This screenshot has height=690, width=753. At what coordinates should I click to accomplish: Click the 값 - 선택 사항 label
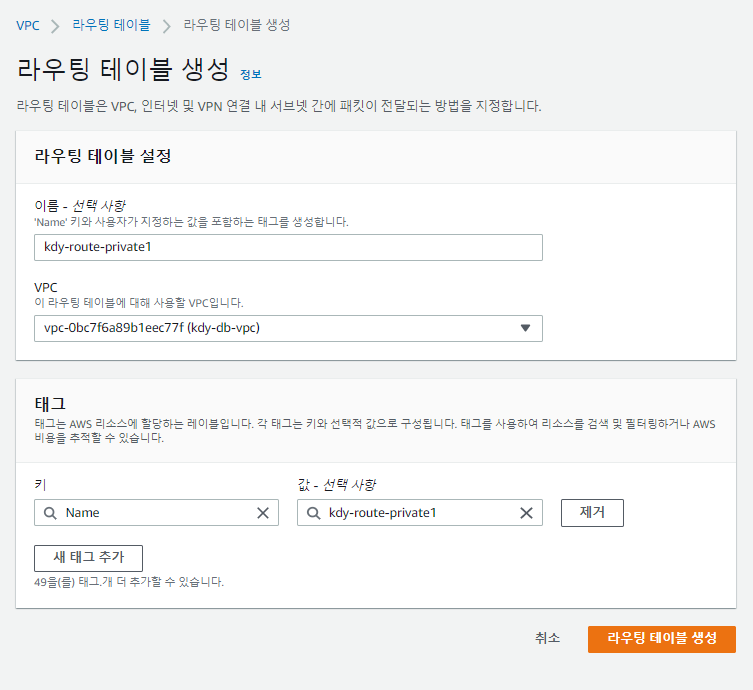click(x=337, y=485)
